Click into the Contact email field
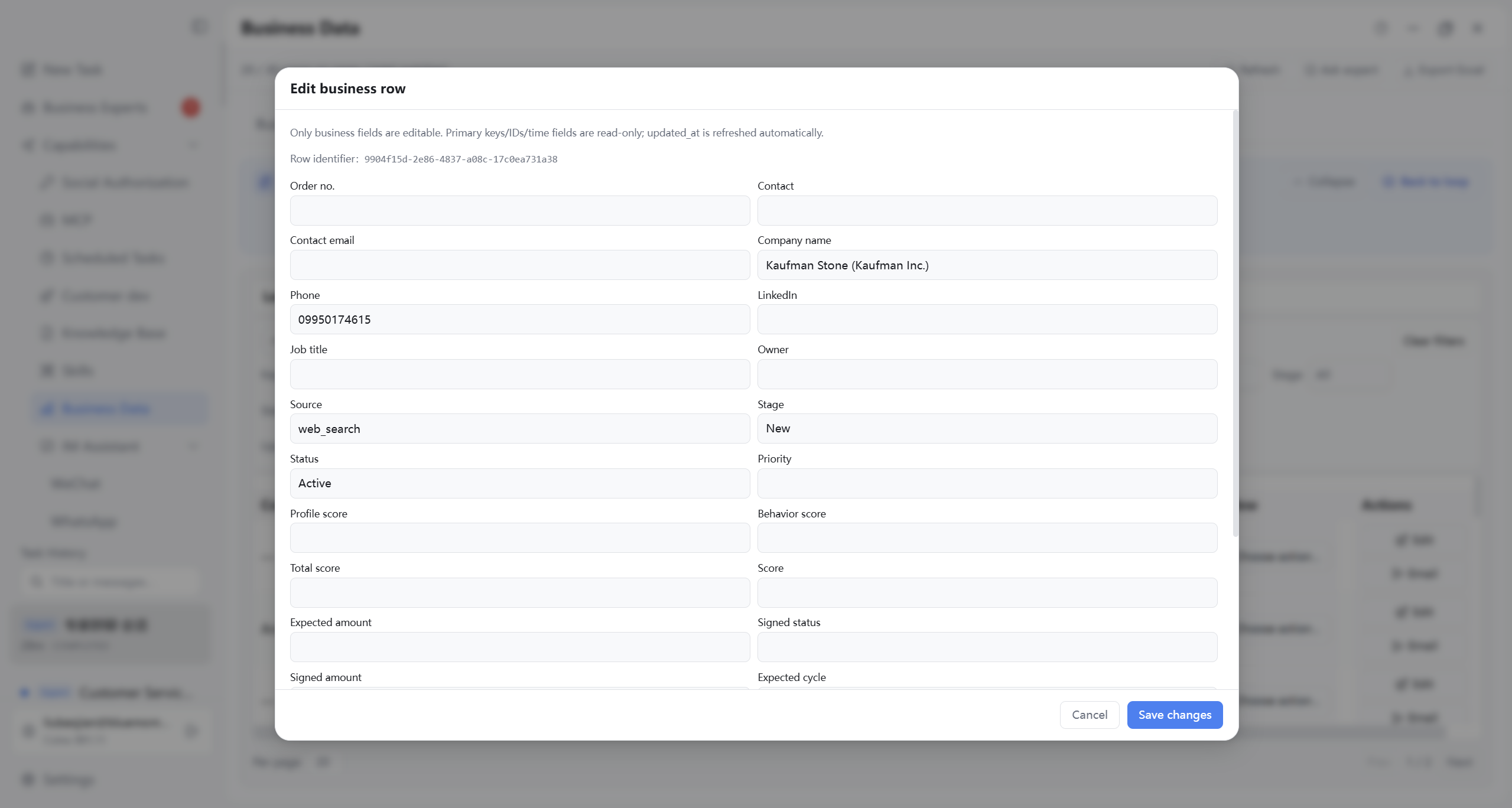Screen dimensions: 1512x808 [x=520, y=265]
